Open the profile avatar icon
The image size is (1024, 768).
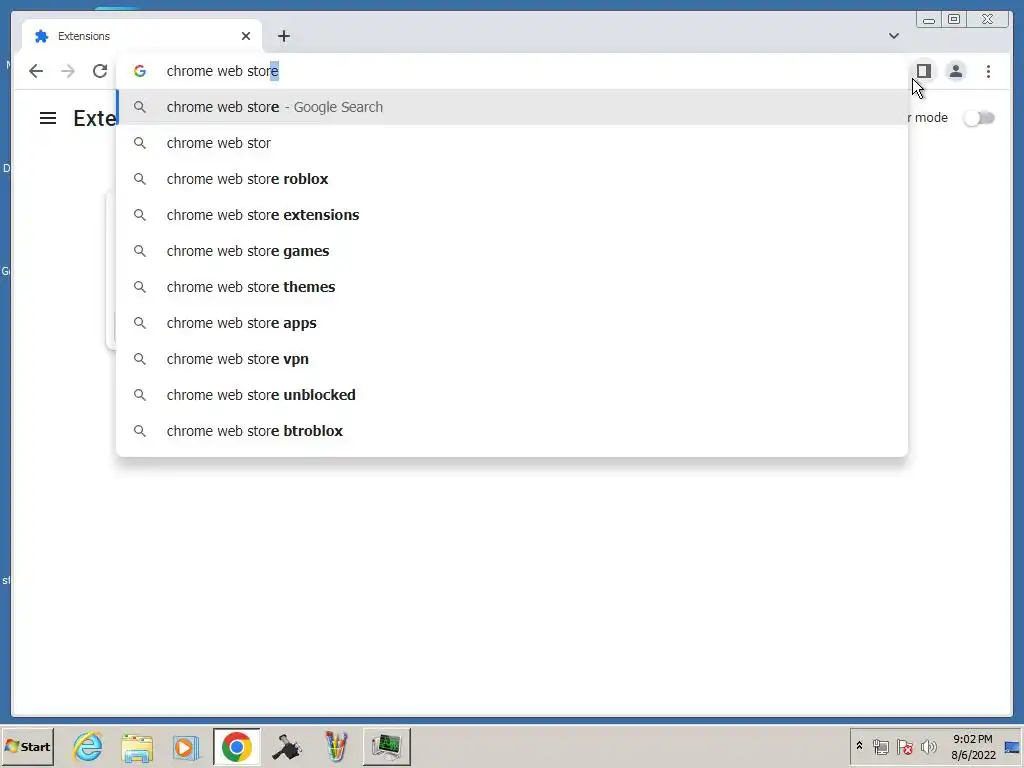click(x=955, y=71)
